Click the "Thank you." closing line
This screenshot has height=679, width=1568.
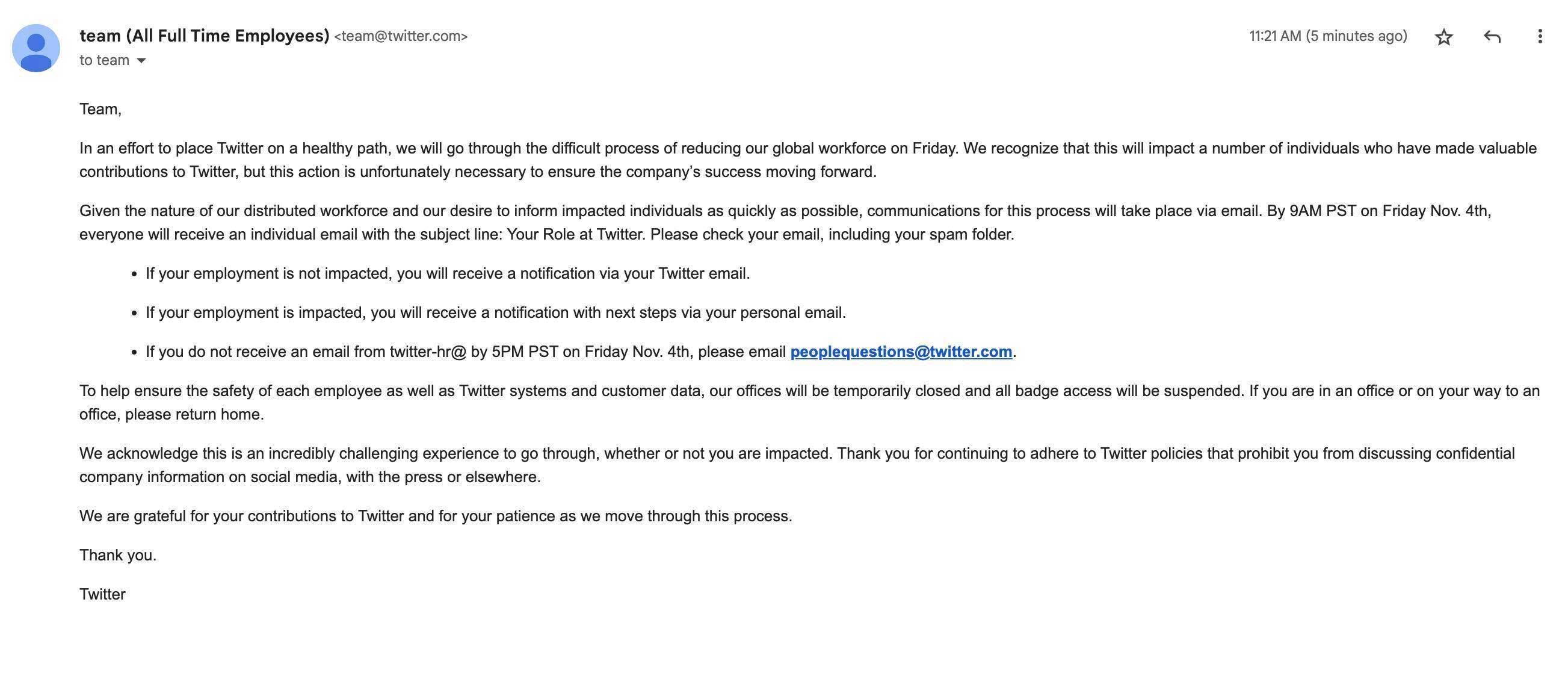(x=117, y=556)
